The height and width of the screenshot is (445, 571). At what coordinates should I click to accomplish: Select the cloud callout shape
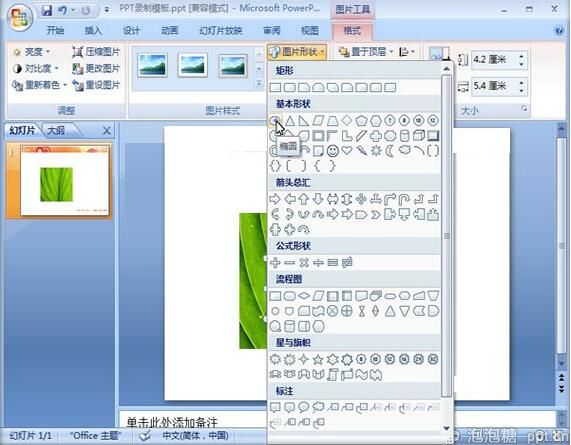(318, 407)
